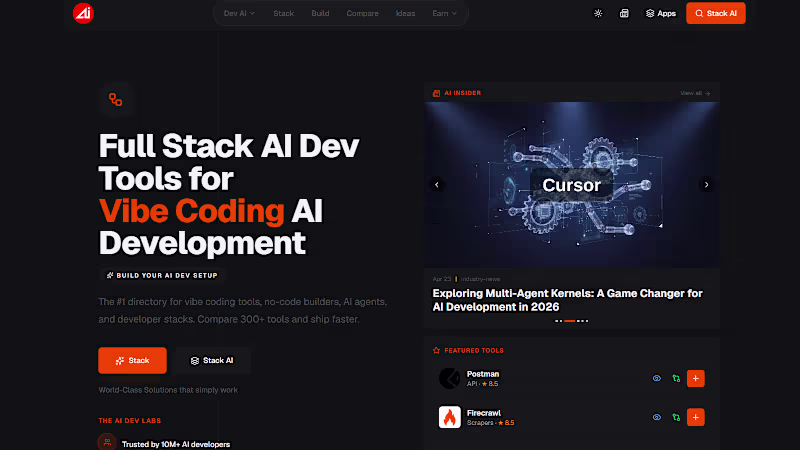Screen dimensions: 800x450
Task: Click the Featured Tools star icon
Action: click(436, 351)
